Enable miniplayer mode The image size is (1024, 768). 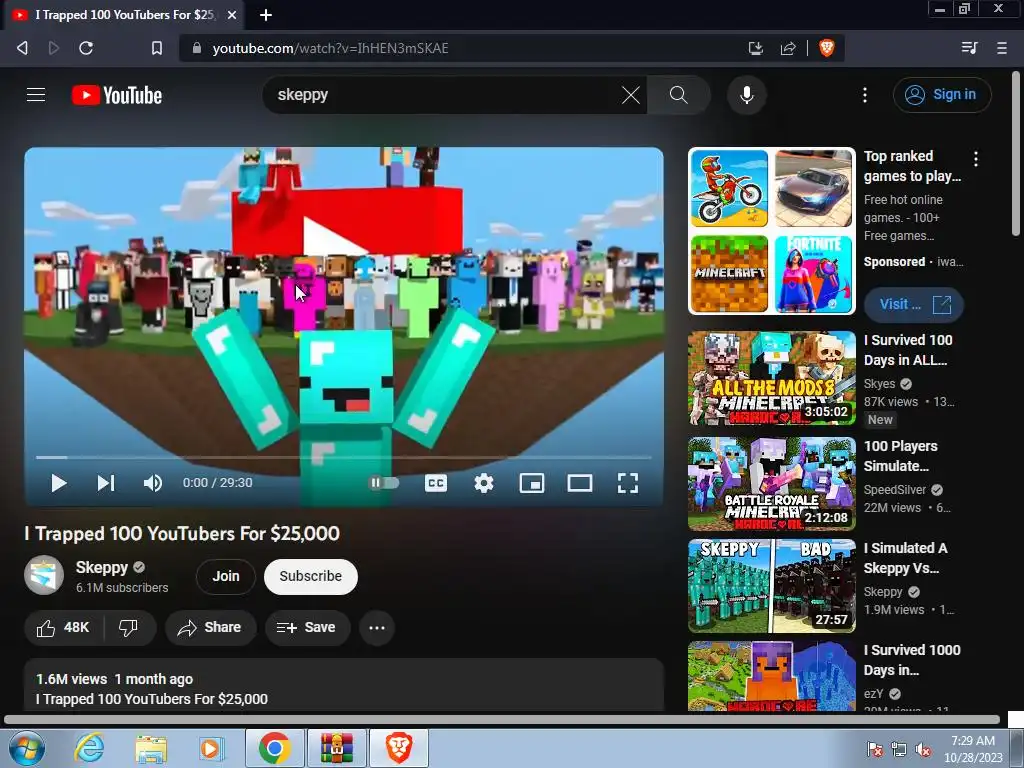(532, 483)
